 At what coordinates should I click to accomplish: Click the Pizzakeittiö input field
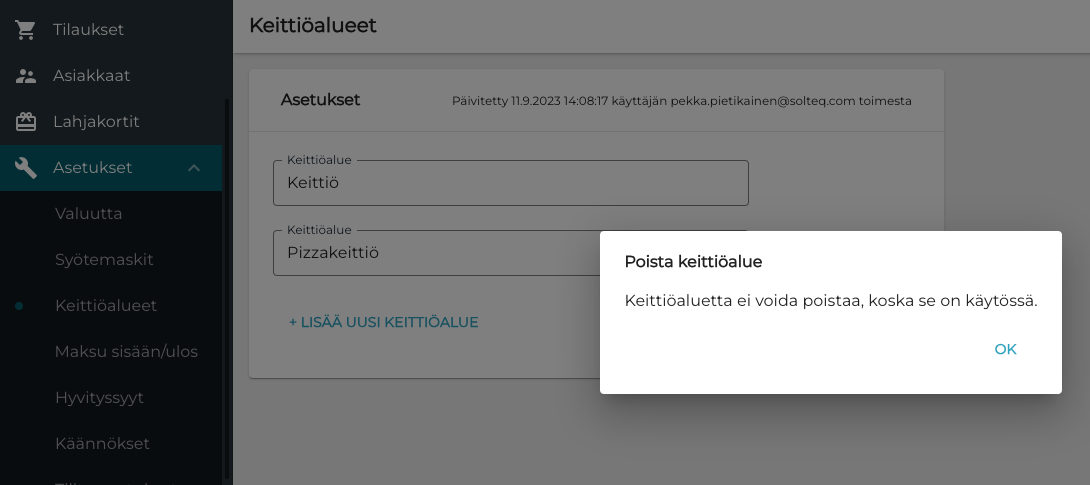pos(430,254)
